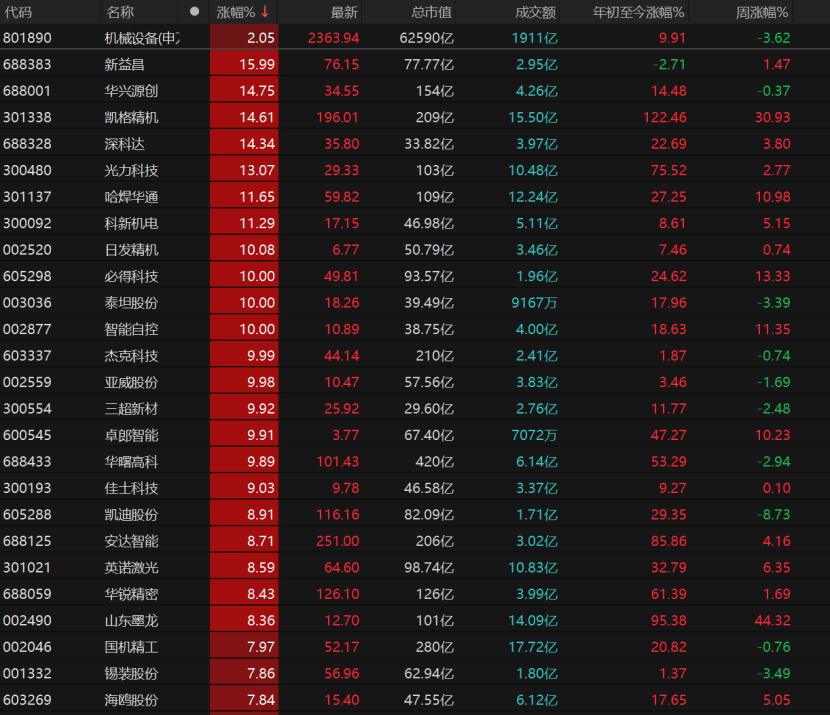Click turnover value 9167万
The image size is (830, 715).
535,303
